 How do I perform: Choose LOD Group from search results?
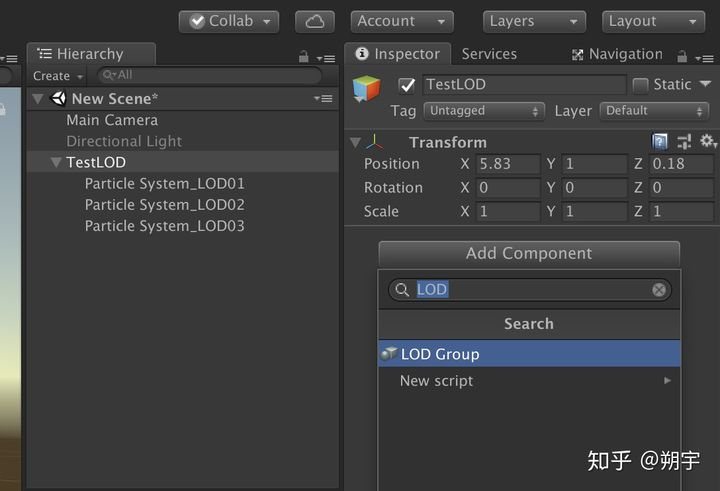529,354
